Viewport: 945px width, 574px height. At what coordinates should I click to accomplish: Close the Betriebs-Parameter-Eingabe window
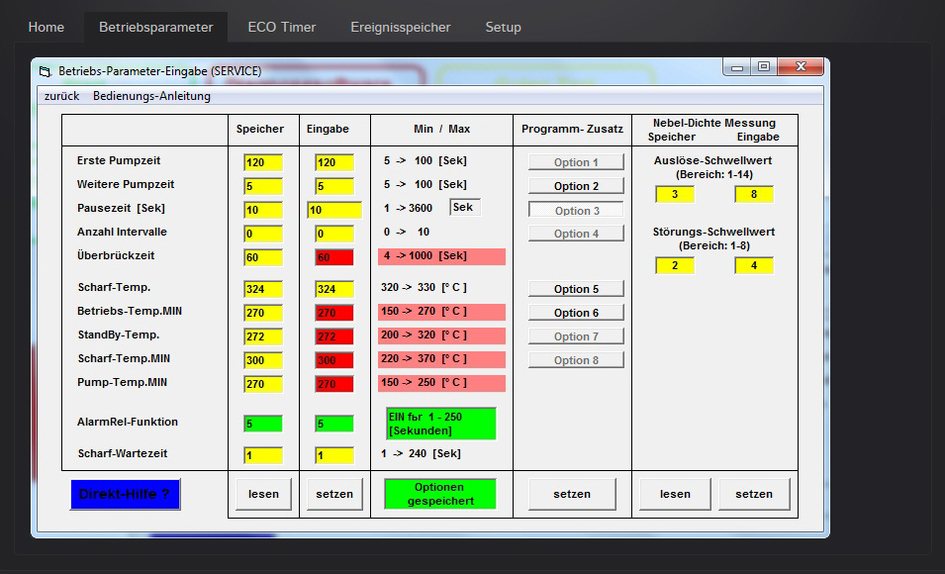(x=800, y=66)
